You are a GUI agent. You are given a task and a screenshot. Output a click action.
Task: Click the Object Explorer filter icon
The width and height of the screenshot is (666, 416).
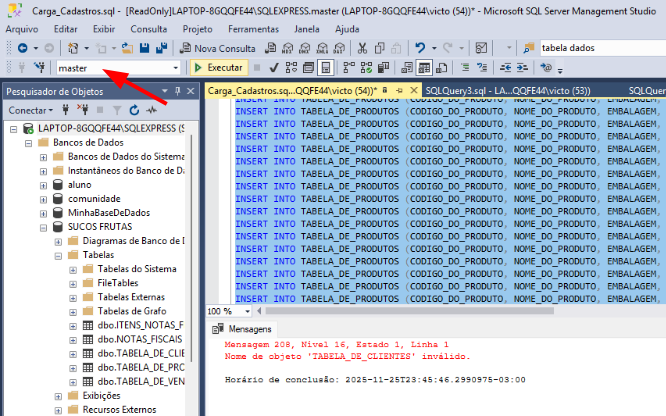pyautogui.click(x=117, y=110)
